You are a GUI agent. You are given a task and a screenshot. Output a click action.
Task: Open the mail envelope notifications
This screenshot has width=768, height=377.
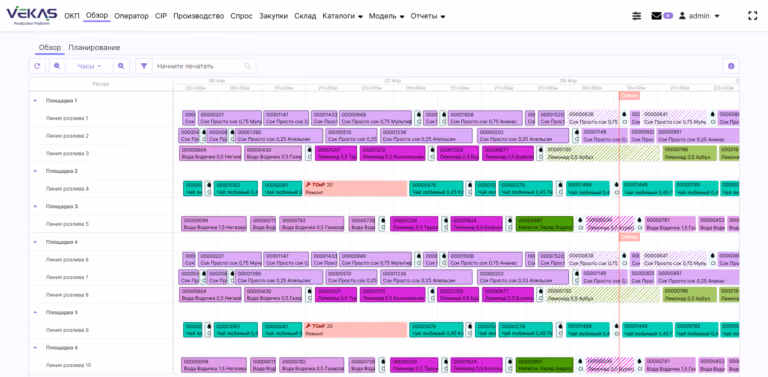point(656,16)
